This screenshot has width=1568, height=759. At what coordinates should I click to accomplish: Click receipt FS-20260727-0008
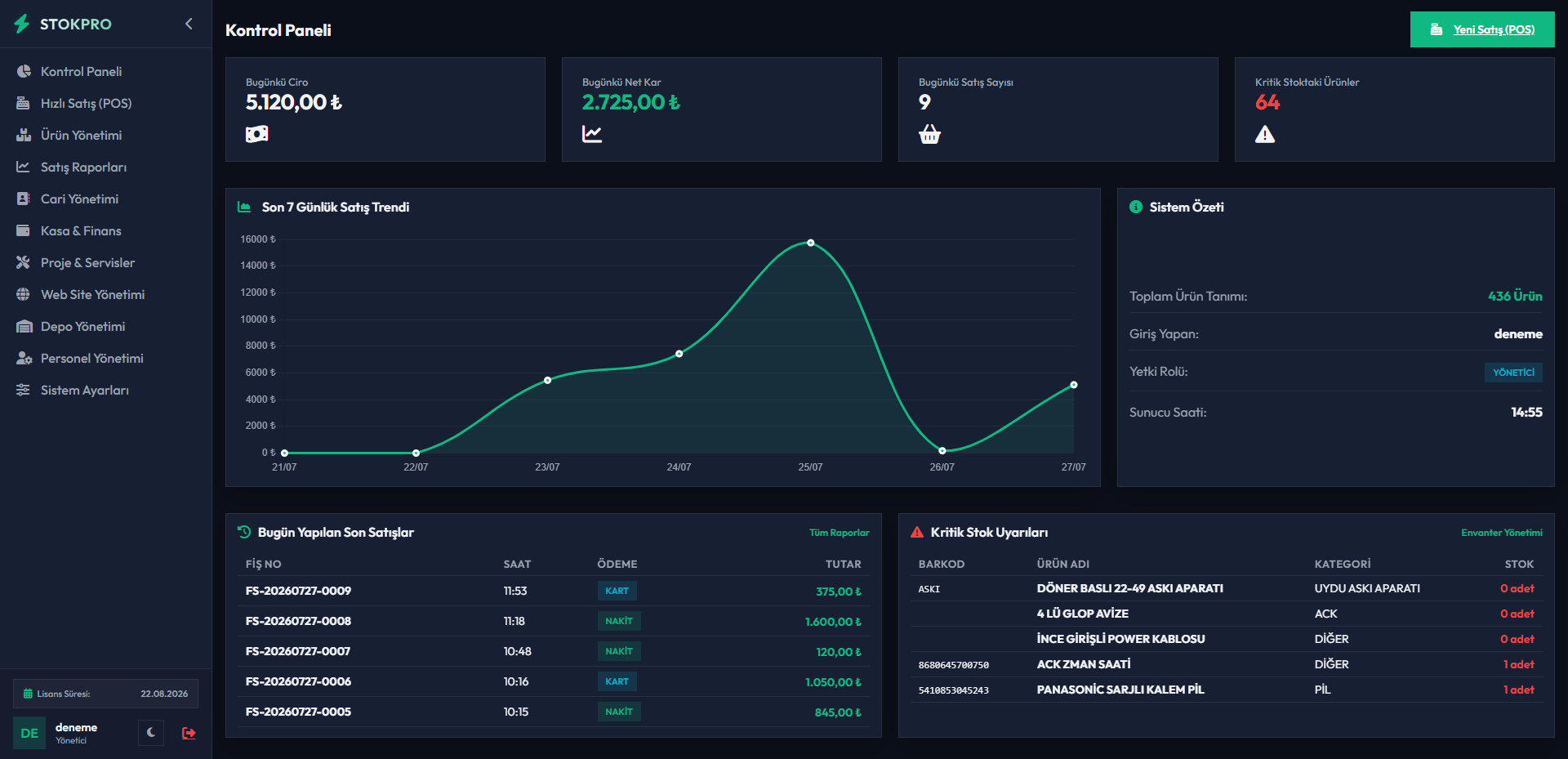[298, 621]
